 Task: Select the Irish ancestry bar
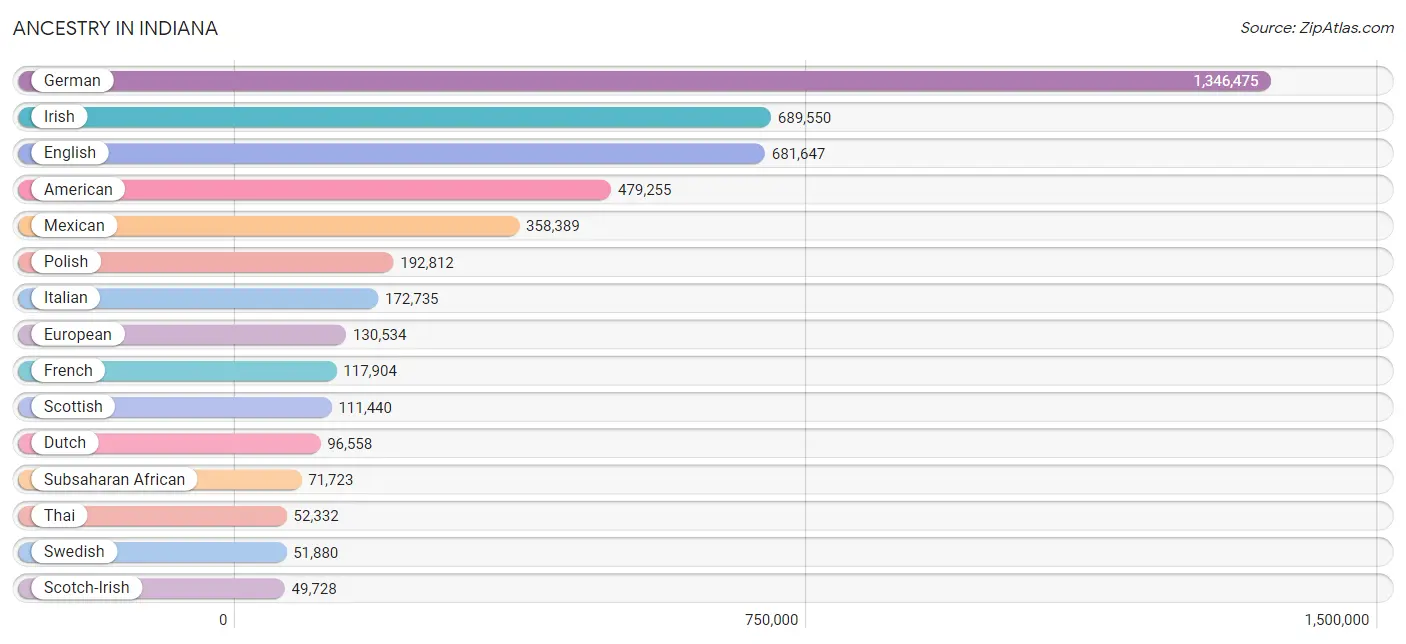(394, 117)
